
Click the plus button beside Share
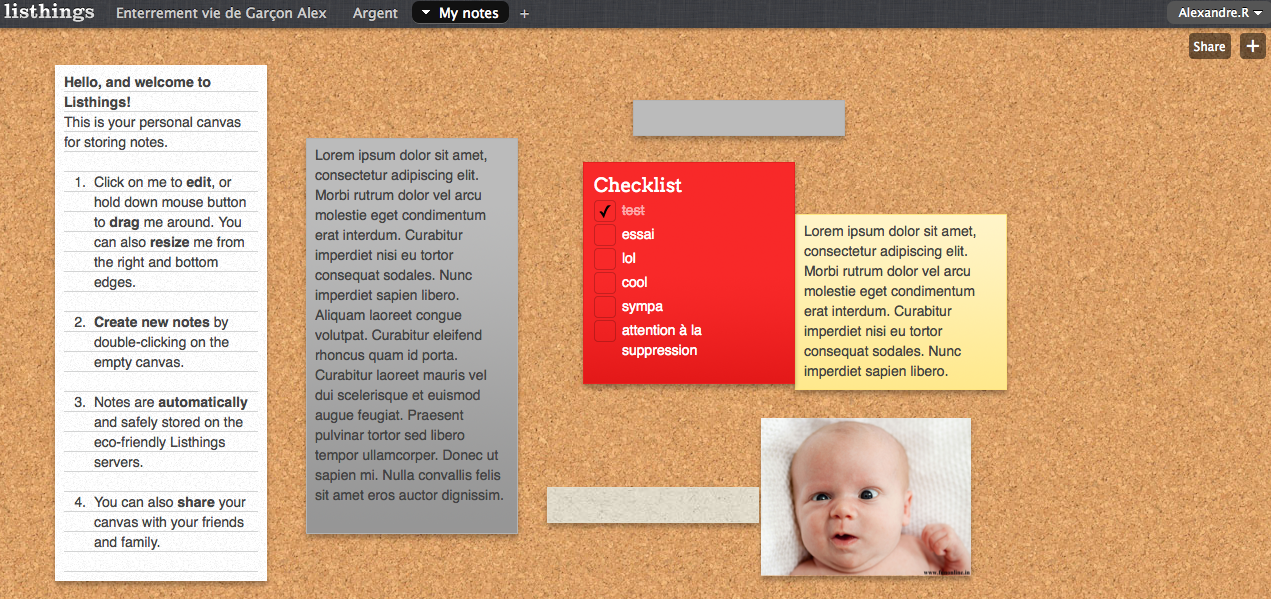(x=1252, y=46)
